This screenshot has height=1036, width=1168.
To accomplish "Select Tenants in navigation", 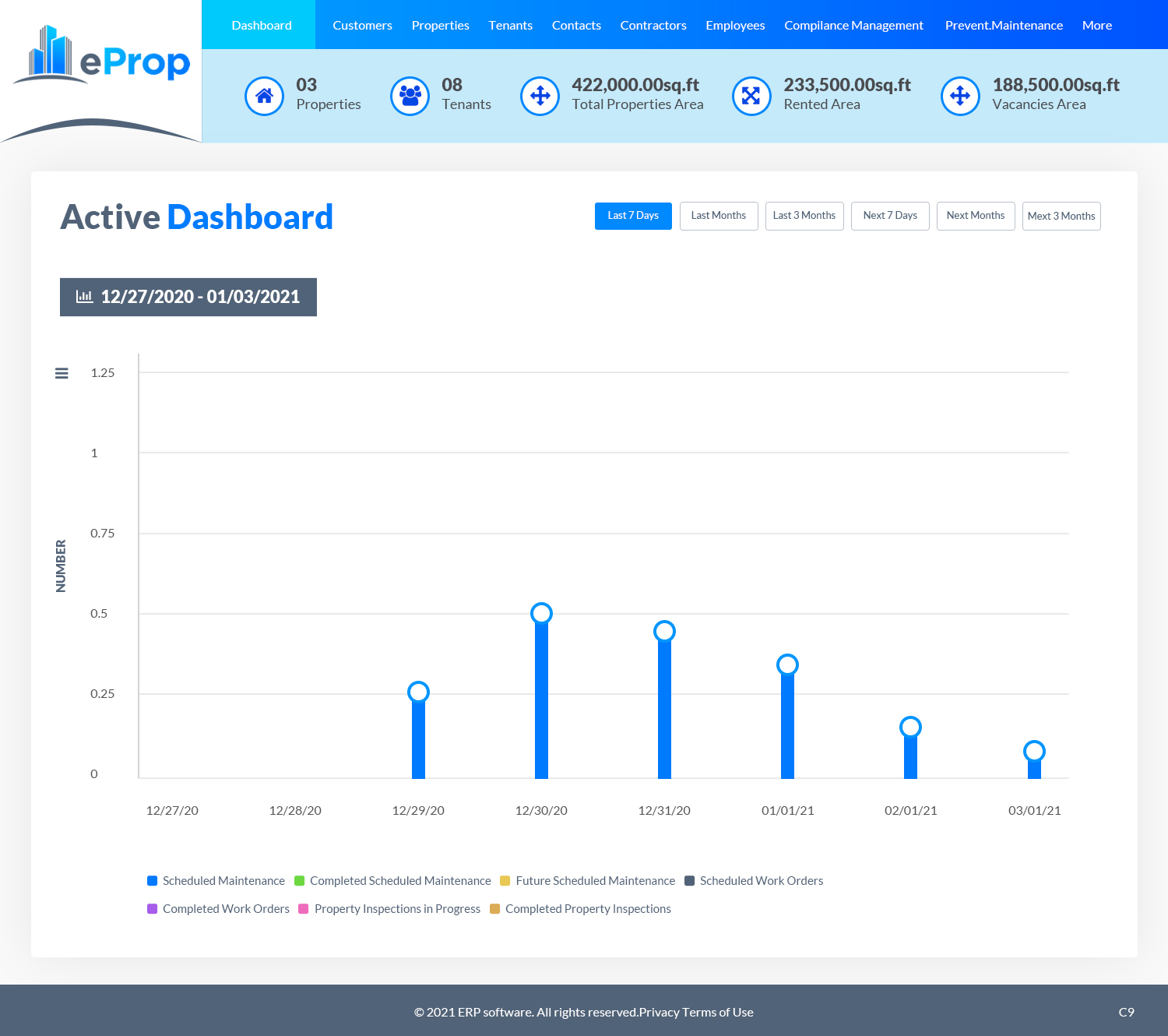I will pyautogui.click(x=511, y=25).
